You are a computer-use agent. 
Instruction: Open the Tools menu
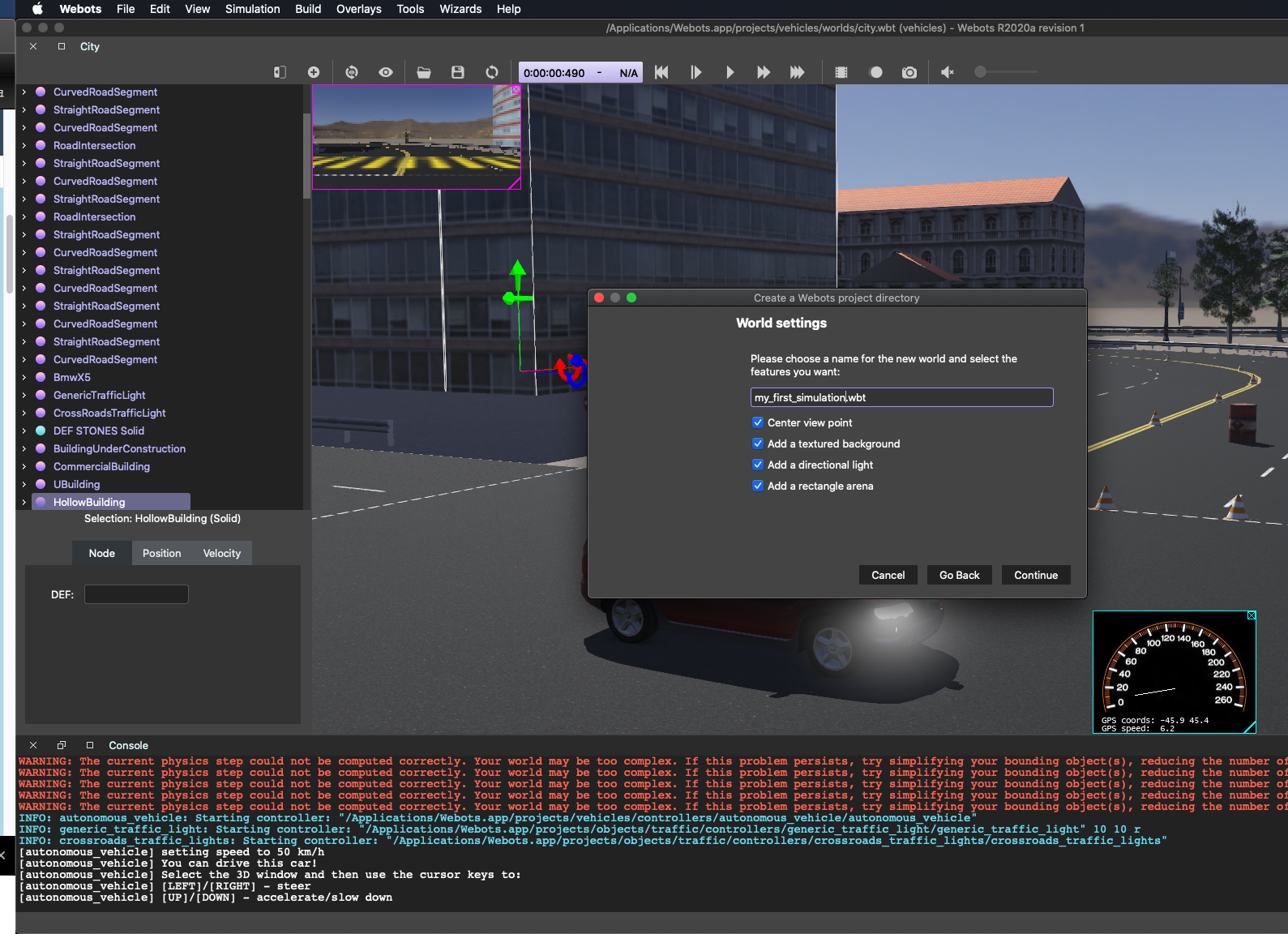(410, 9)
